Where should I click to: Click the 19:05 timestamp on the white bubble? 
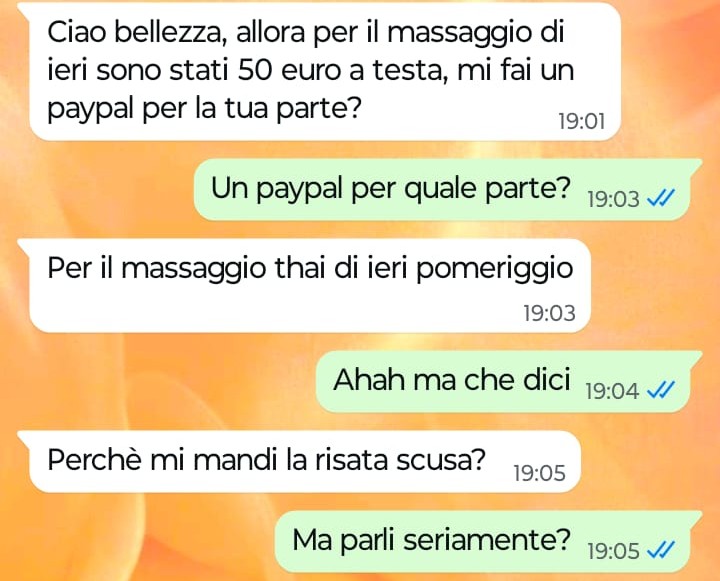coord(540,473)
